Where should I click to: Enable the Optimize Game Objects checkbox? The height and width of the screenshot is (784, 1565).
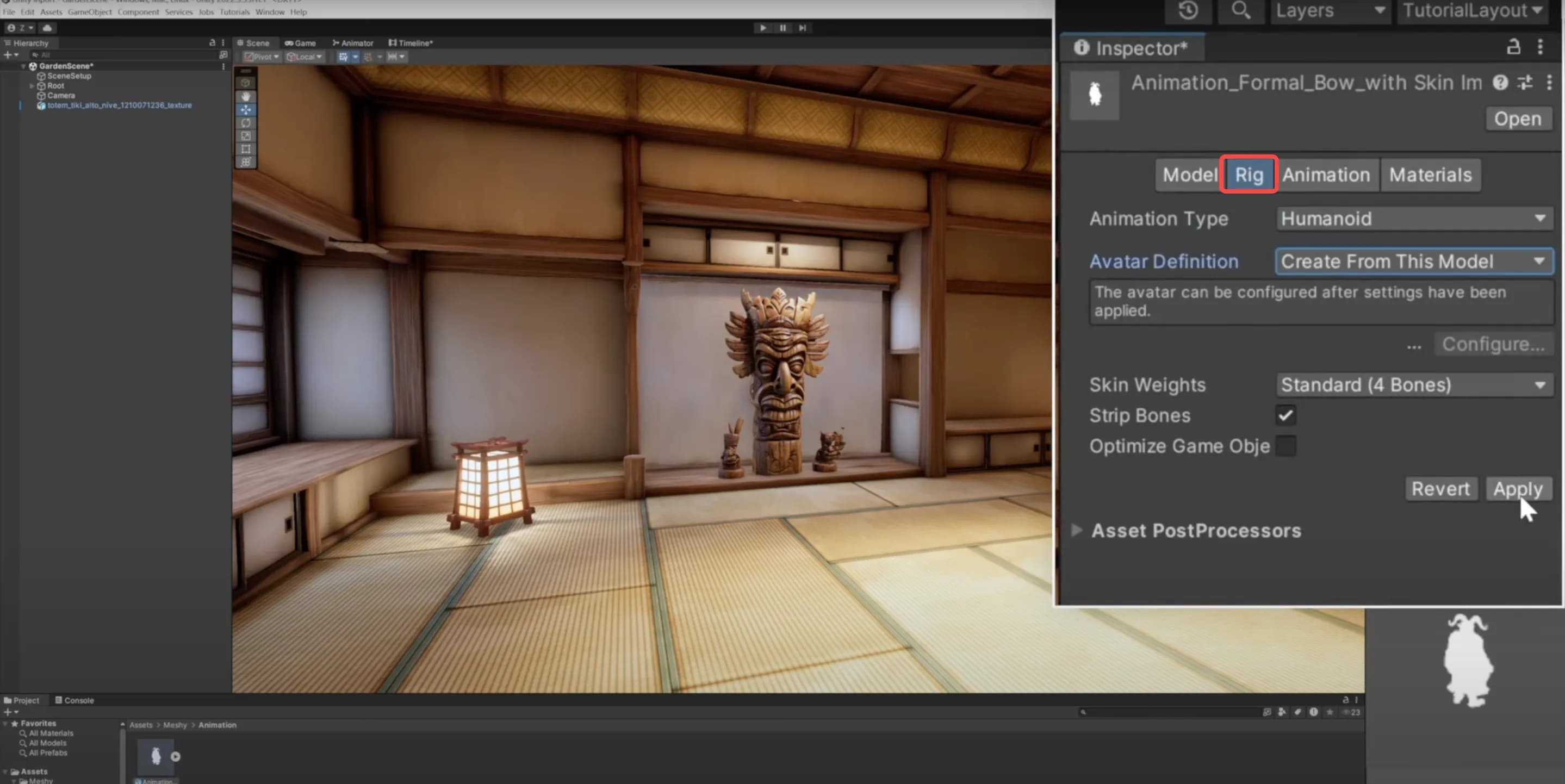1286,445
